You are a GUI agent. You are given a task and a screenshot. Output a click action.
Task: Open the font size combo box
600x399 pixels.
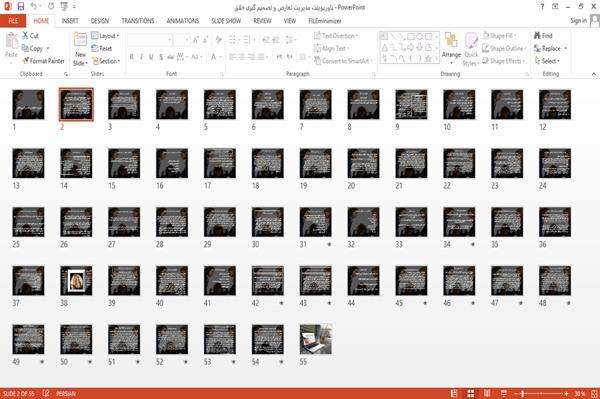tap(181, 40)
